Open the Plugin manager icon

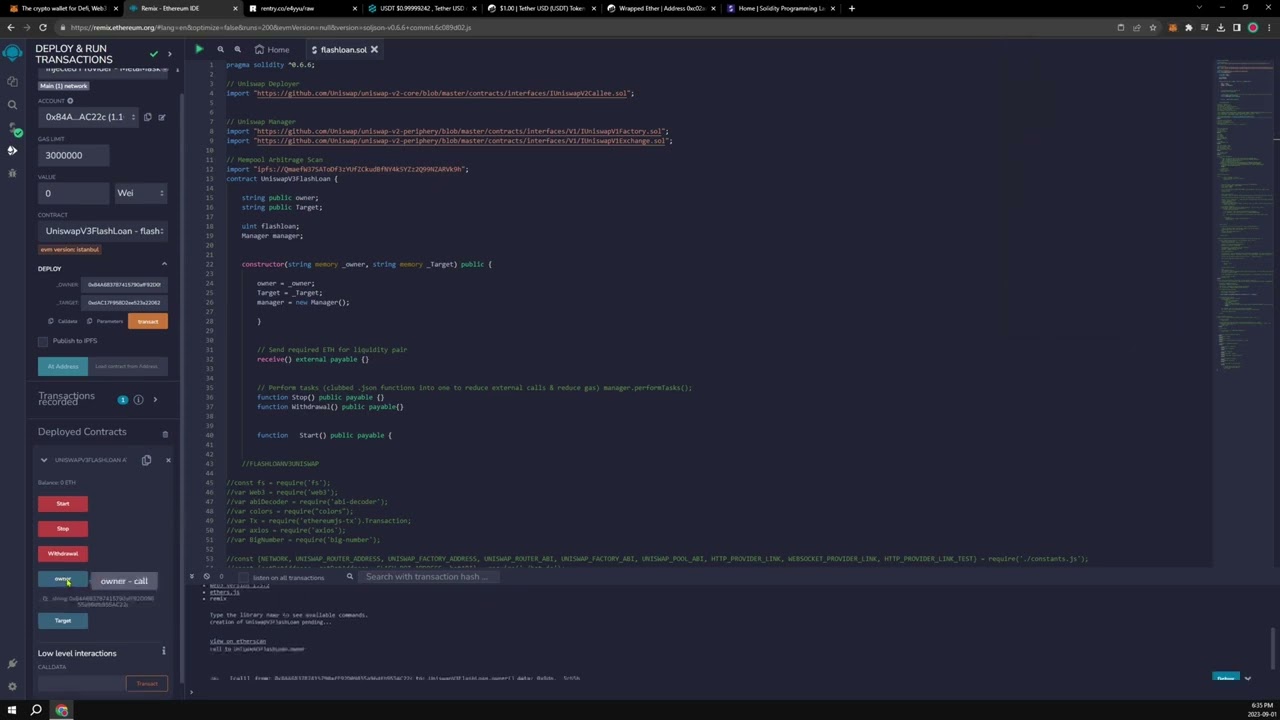[x=12, y=664]
